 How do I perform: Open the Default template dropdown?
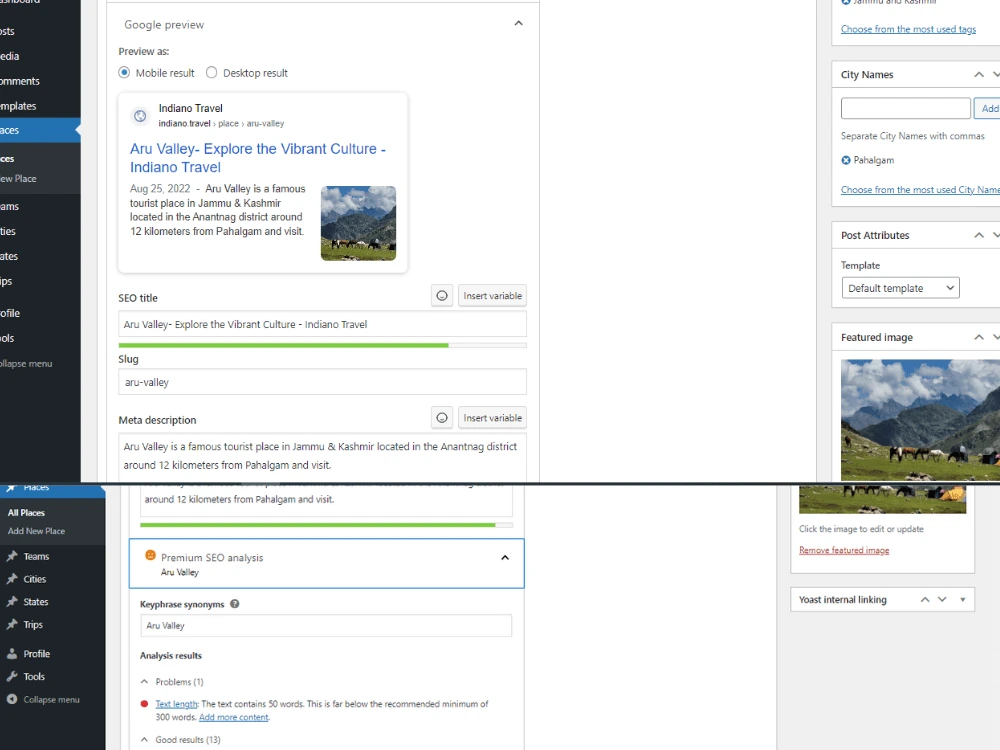point(901,288)
